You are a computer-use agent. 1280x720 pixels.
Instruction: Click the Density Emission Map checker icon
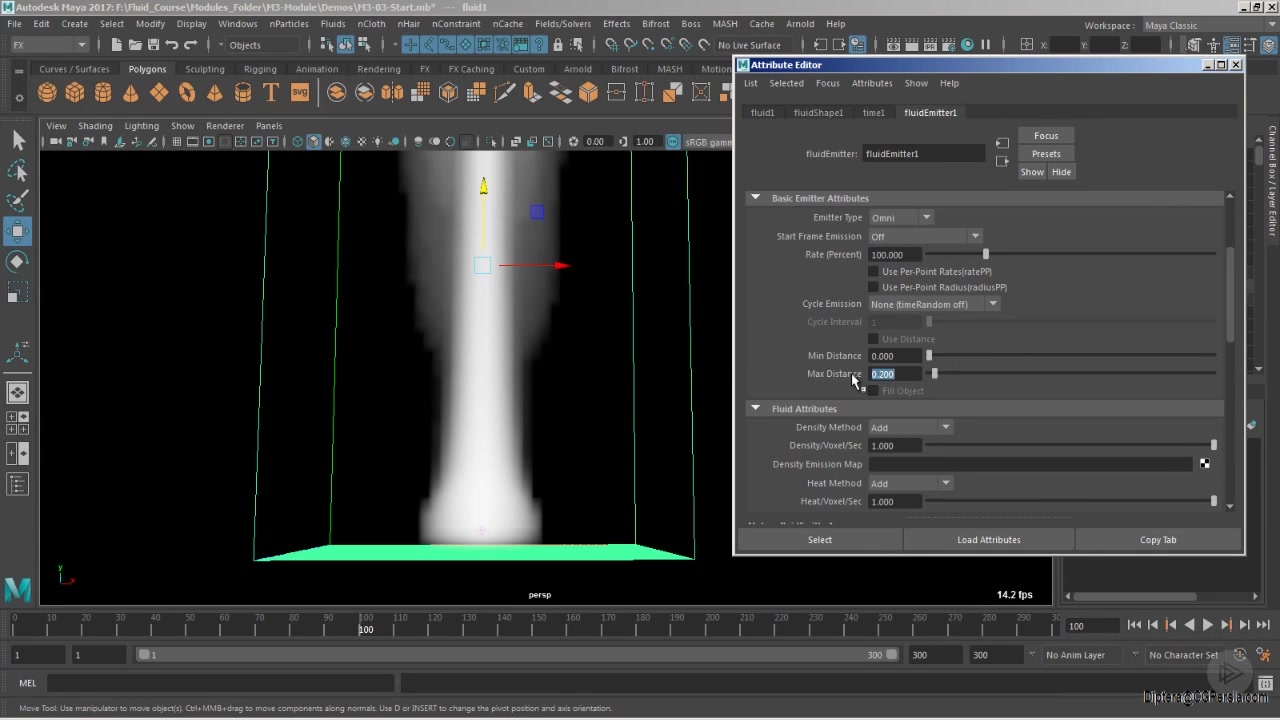tap(1204, 464)
